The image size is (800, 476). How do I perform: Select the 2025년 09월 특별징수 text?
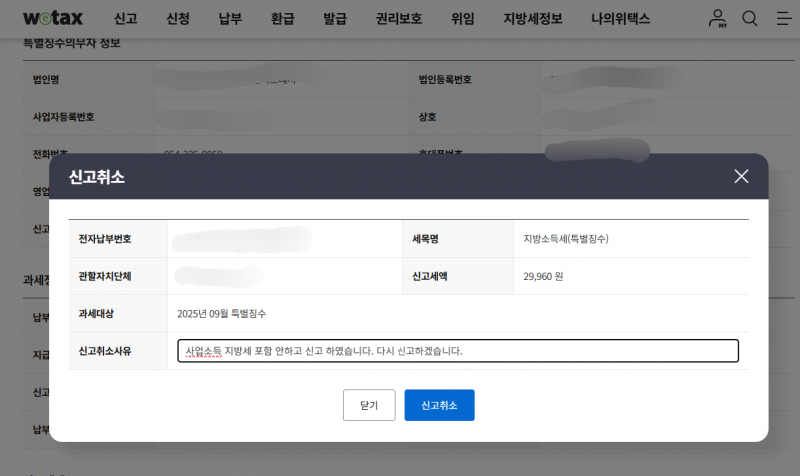(x=221, y=314)
